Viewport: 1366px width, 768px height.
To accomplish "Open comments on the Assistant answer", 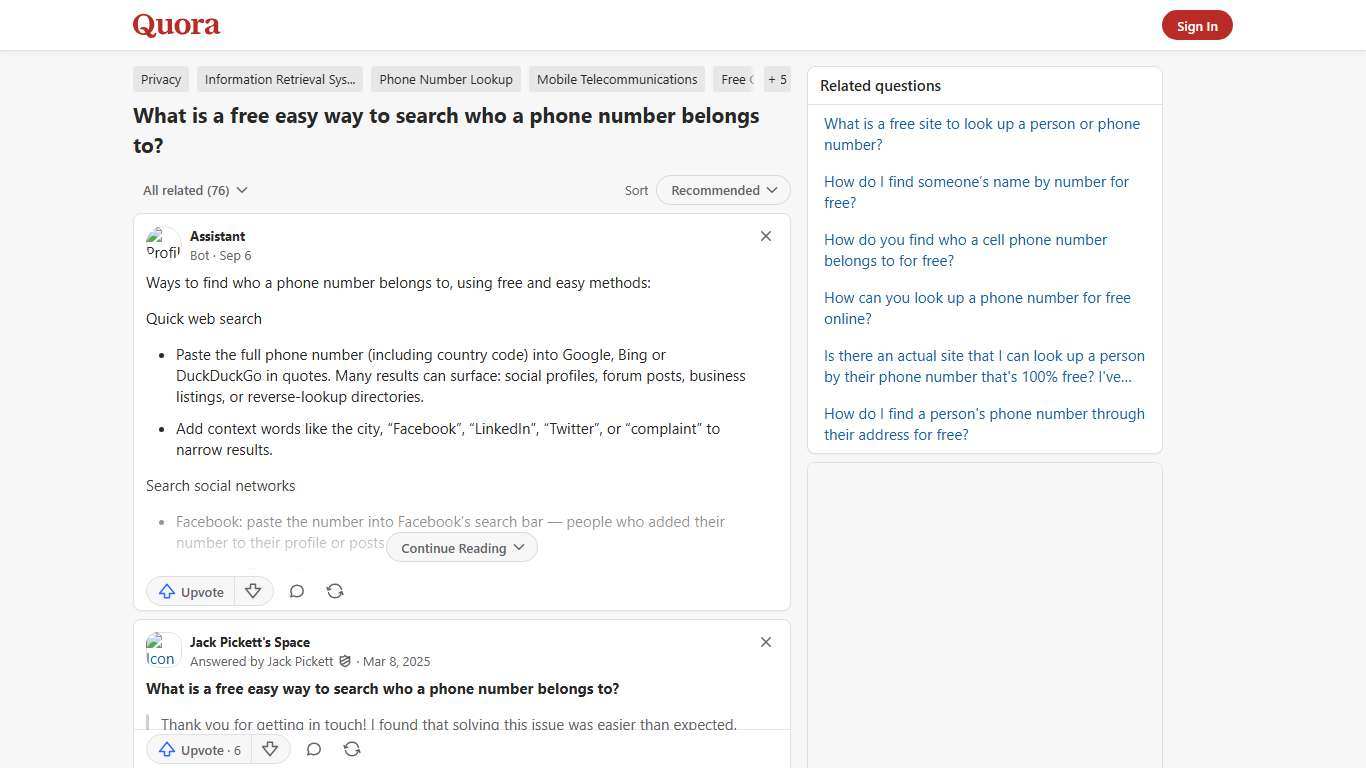I will pos(296,591).
